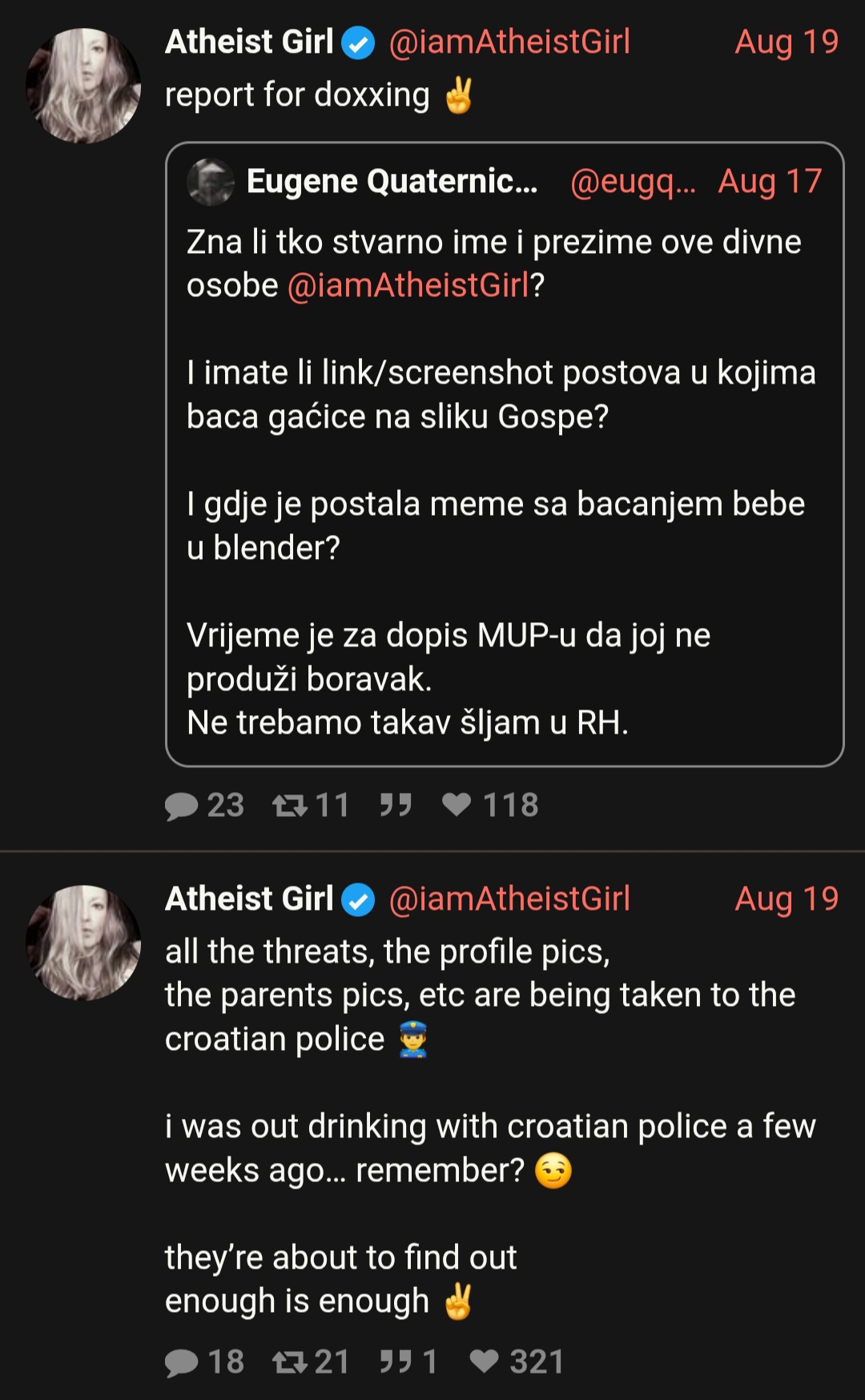Quote the 'report for doxxing' tweet
Image resolution: width=865 pixels, height=1400 pixels.
point(396,805)
